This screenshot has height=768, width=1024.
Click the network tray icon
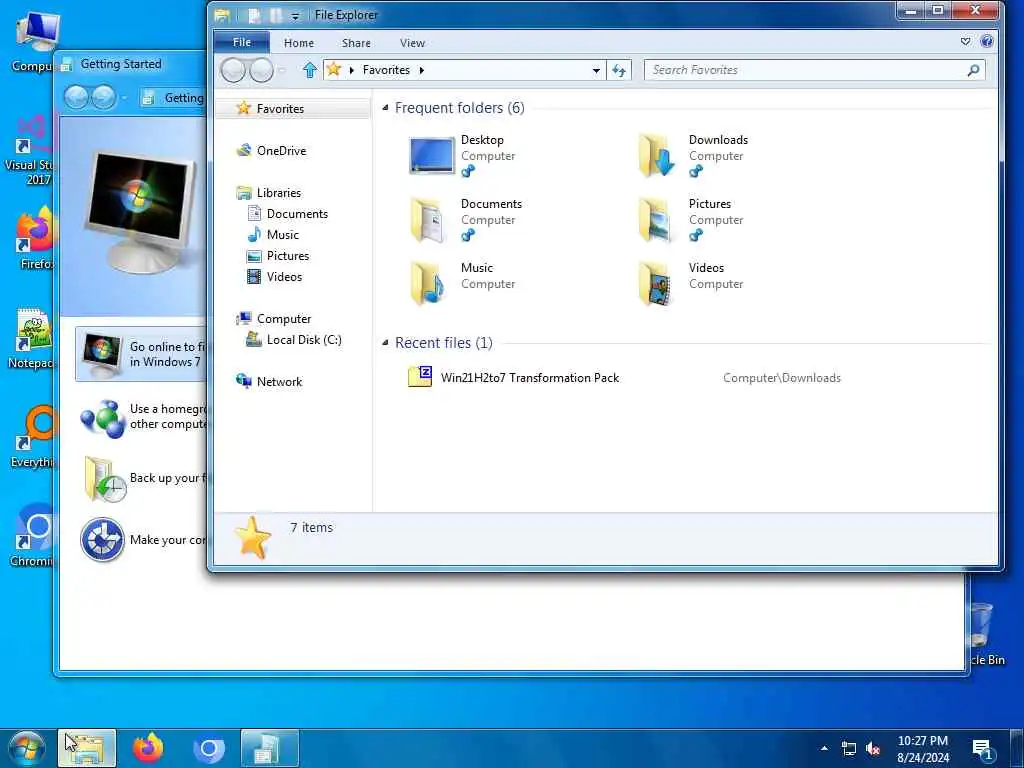848,748
